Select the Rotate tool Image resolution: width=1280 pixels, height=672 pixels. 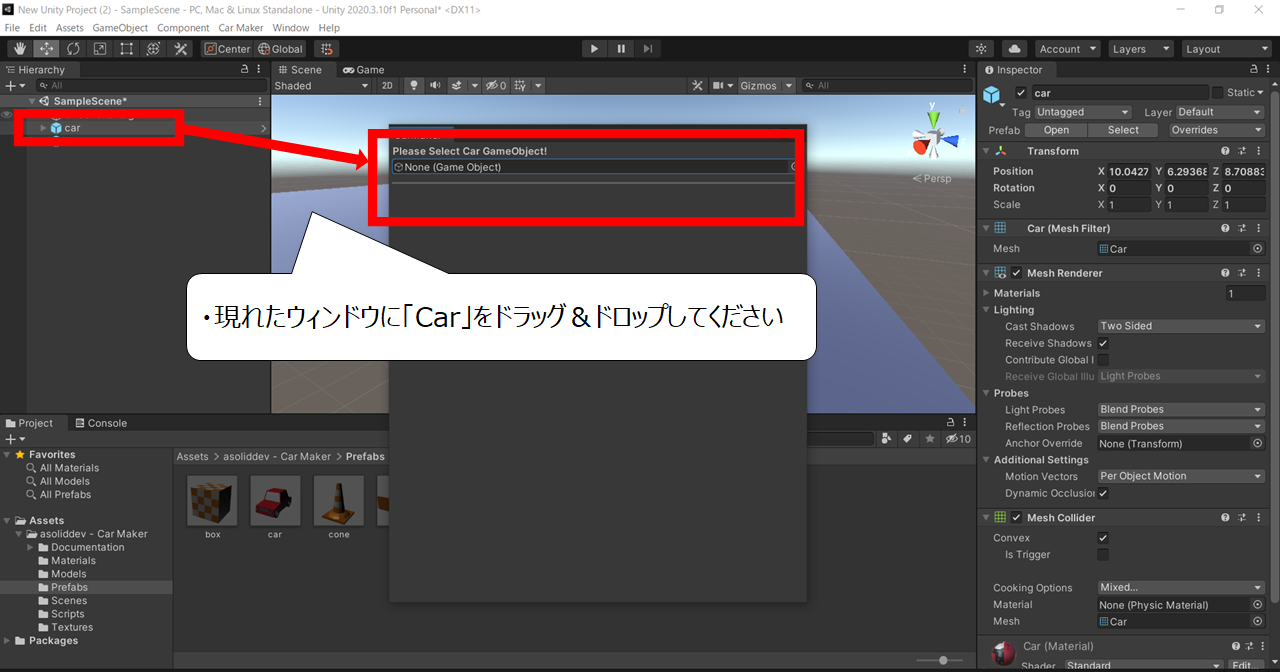click(x=73, y=49)
